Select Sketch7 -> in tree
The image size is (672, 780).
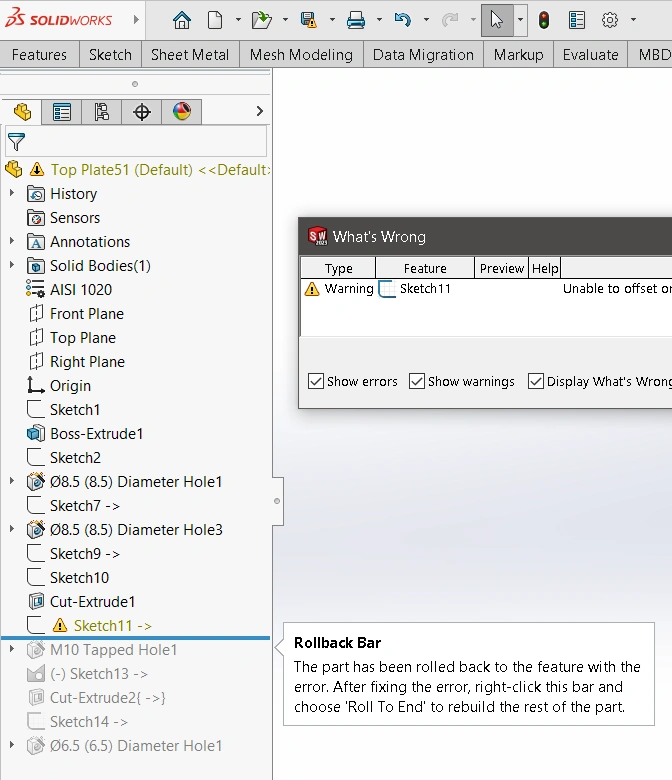click(85, 505)
